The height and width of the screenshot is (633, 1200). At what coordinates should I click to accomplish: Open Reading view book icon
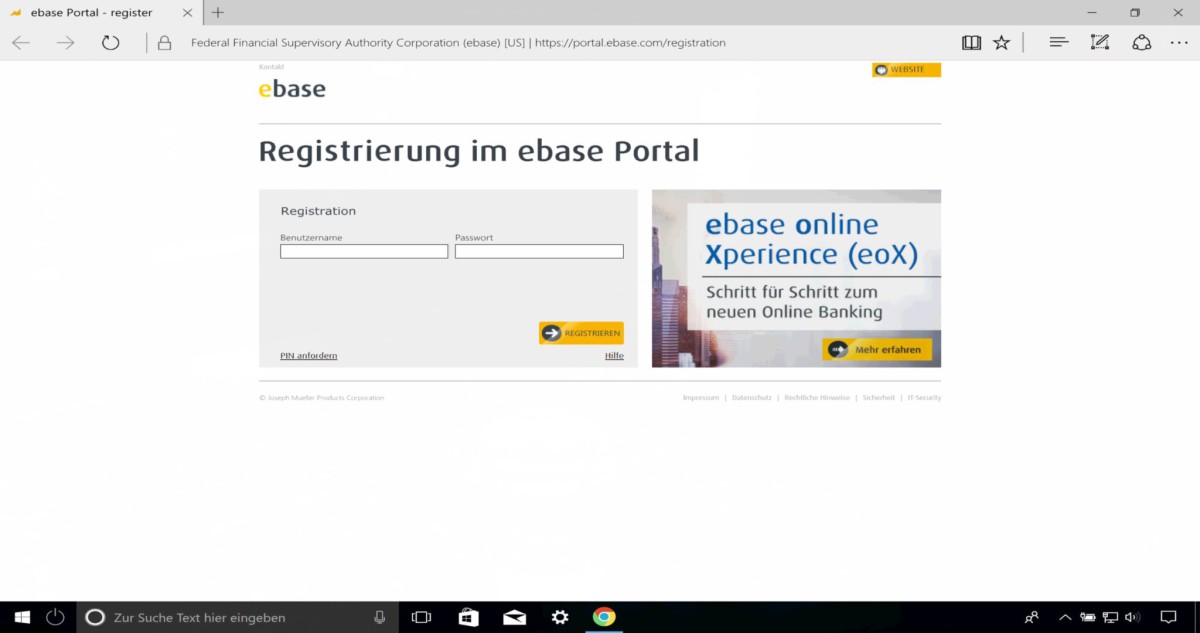point(971,43)
